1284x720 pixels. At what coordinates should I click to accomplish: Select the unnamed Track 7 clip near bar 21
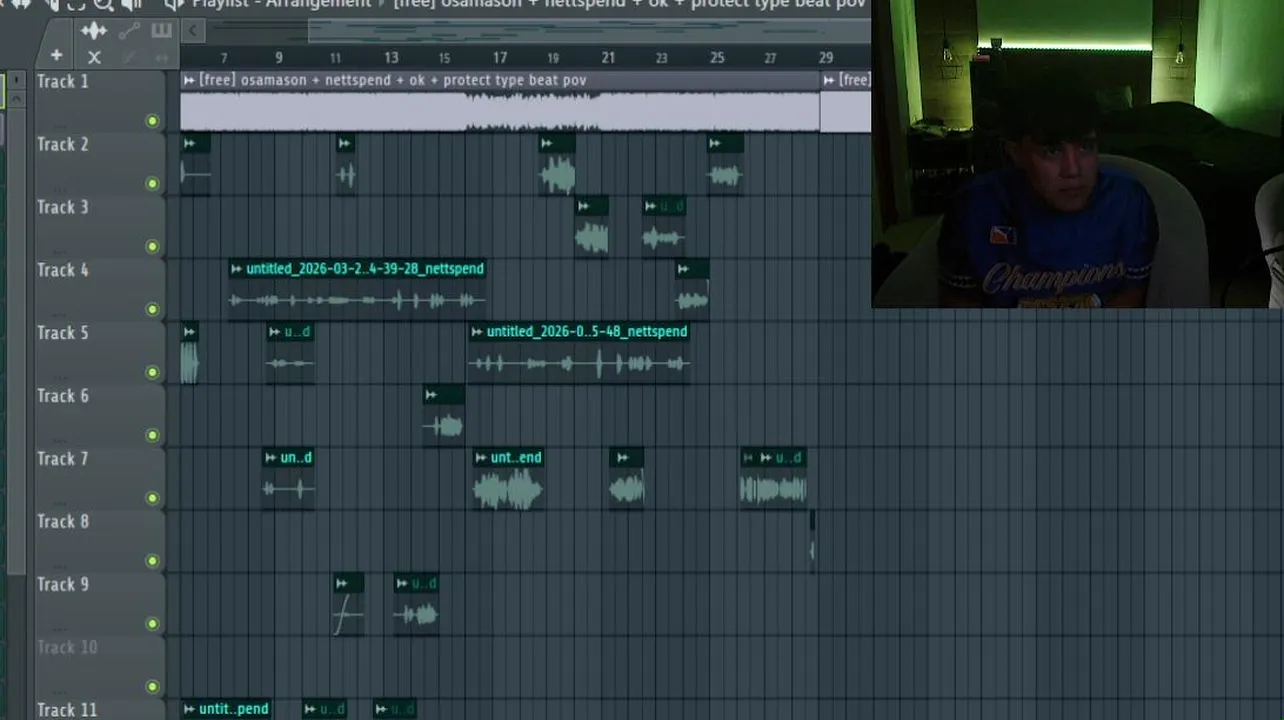(x=627, y=479)
